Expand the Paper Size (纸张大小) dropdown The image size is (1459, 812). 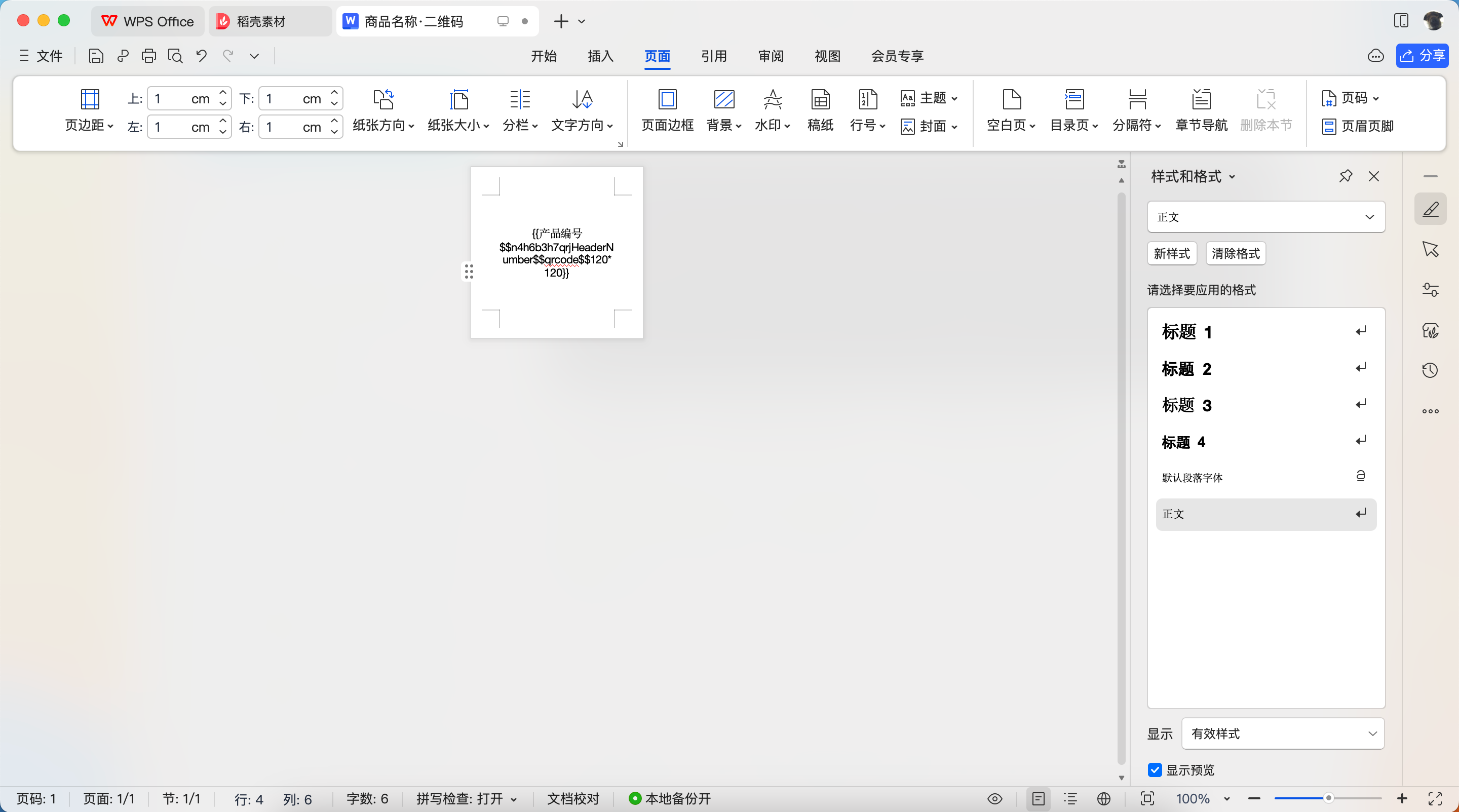click(457, 125)
